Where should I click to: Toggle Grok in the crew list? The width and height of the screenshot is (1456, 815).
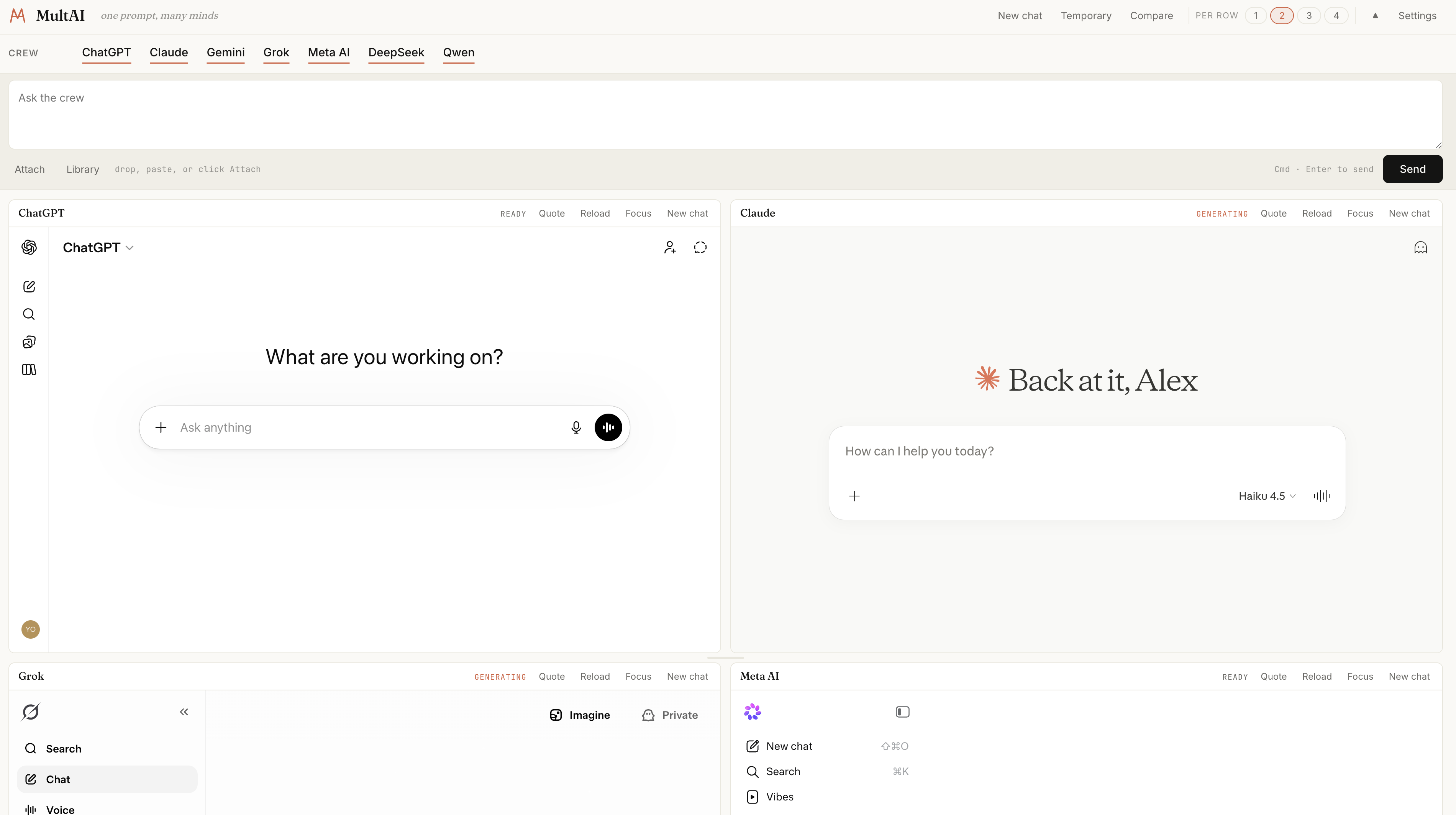click(x=276, y=53)
